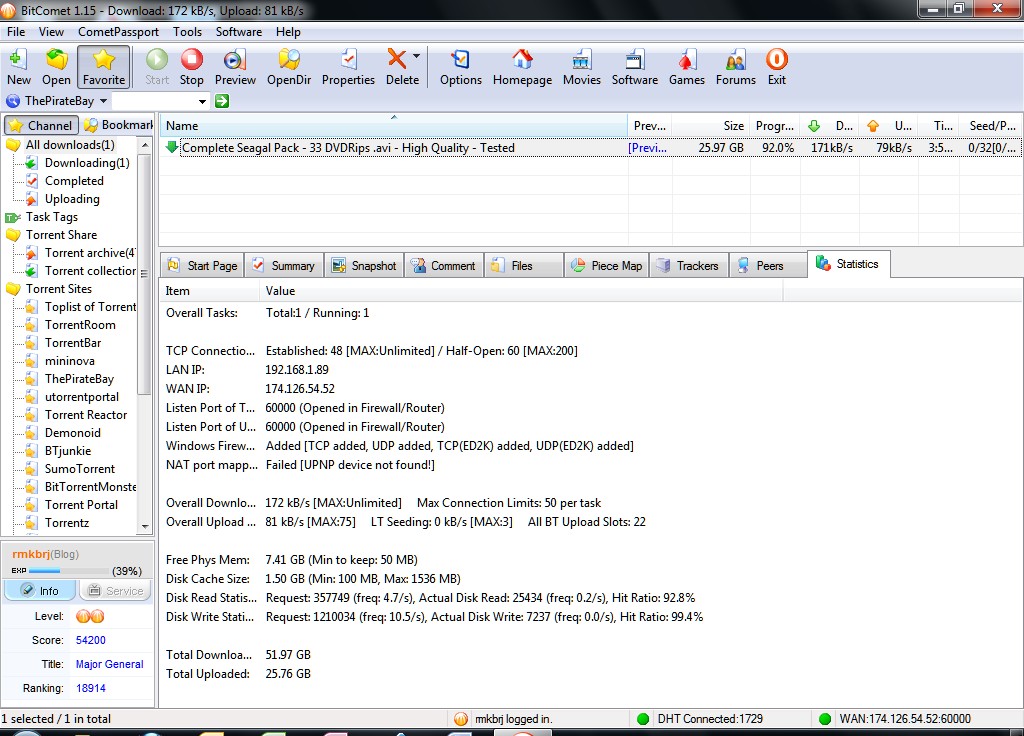The height and width of the screenshot is (736, 1024).
Task: Open Demonoid in Torrent Sites list
Action: click(72, 432)
